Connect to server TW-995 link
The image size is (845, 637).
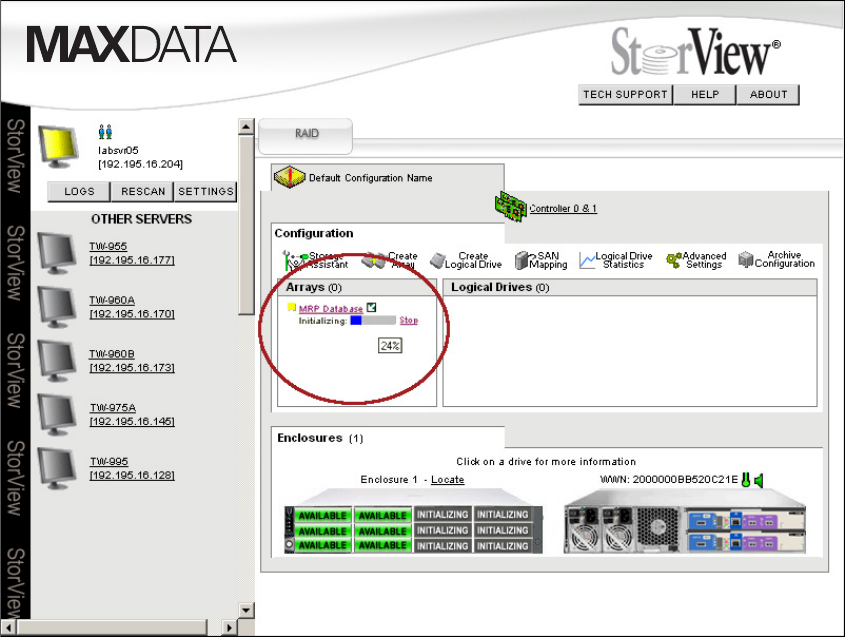[x=132, y=469]
